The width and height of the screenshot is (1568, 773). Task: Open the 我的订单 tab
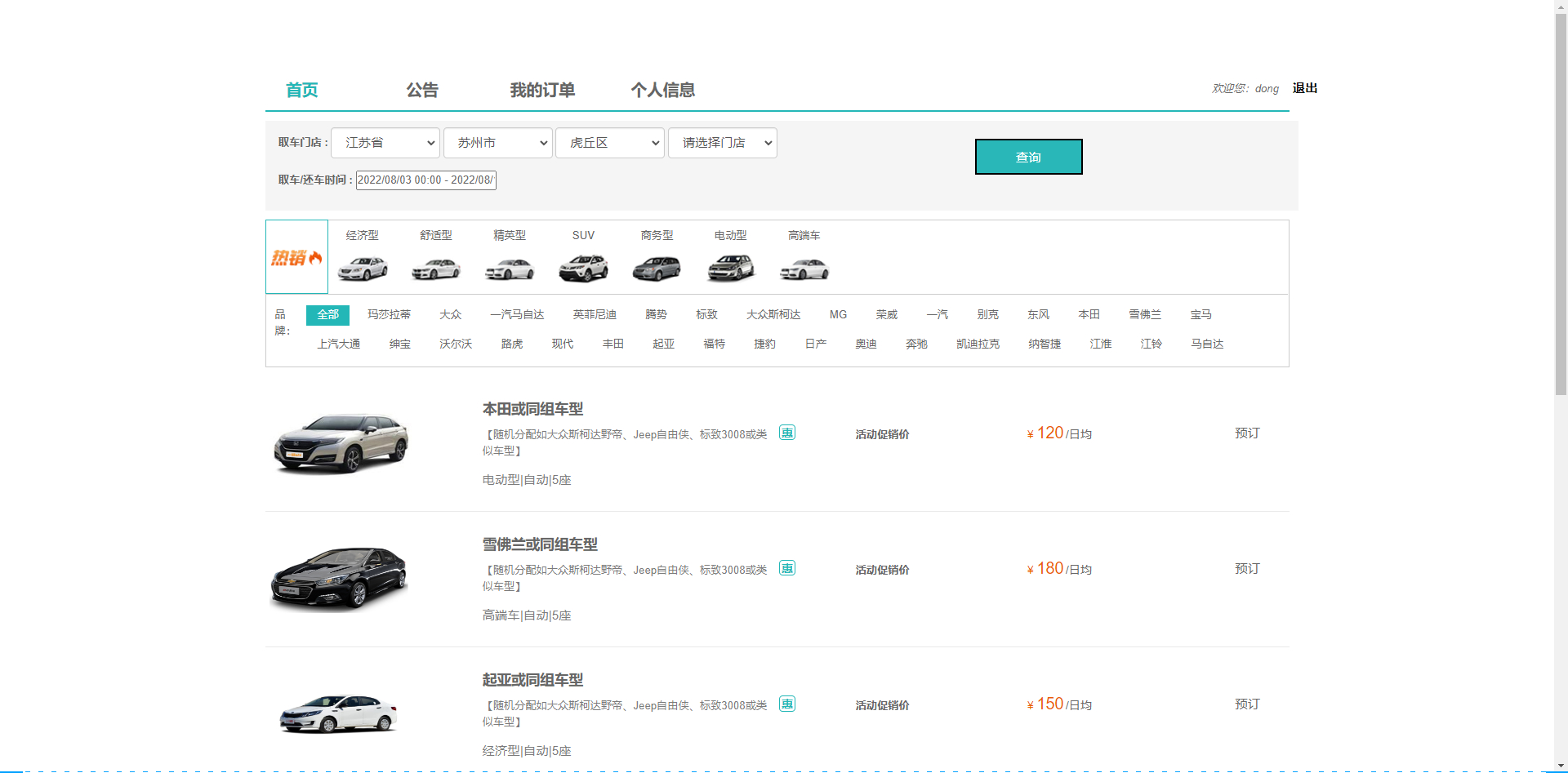point(542,90)
